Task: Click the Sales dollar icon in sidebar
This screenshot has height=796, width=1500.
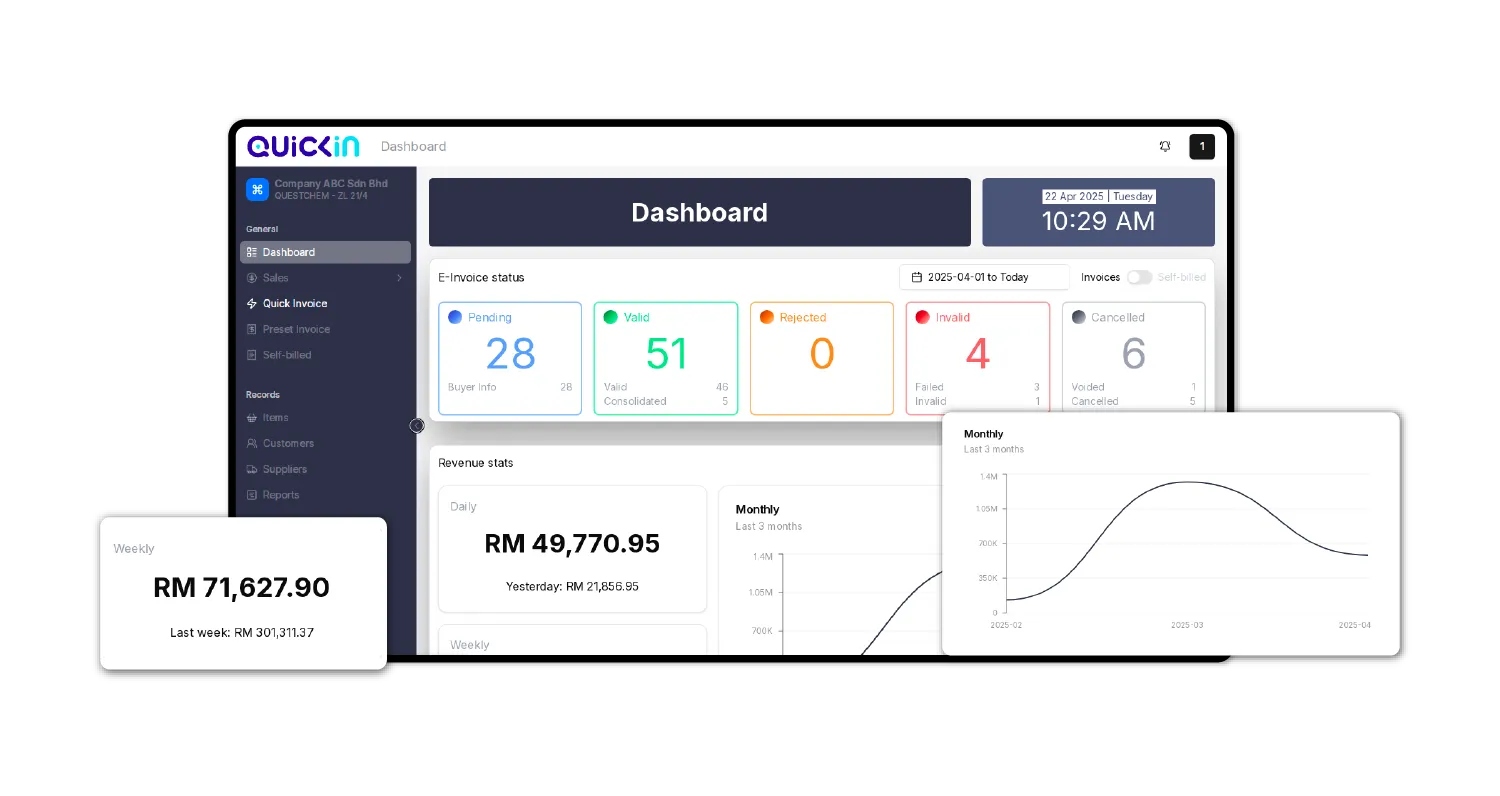Action: point(252,277)
